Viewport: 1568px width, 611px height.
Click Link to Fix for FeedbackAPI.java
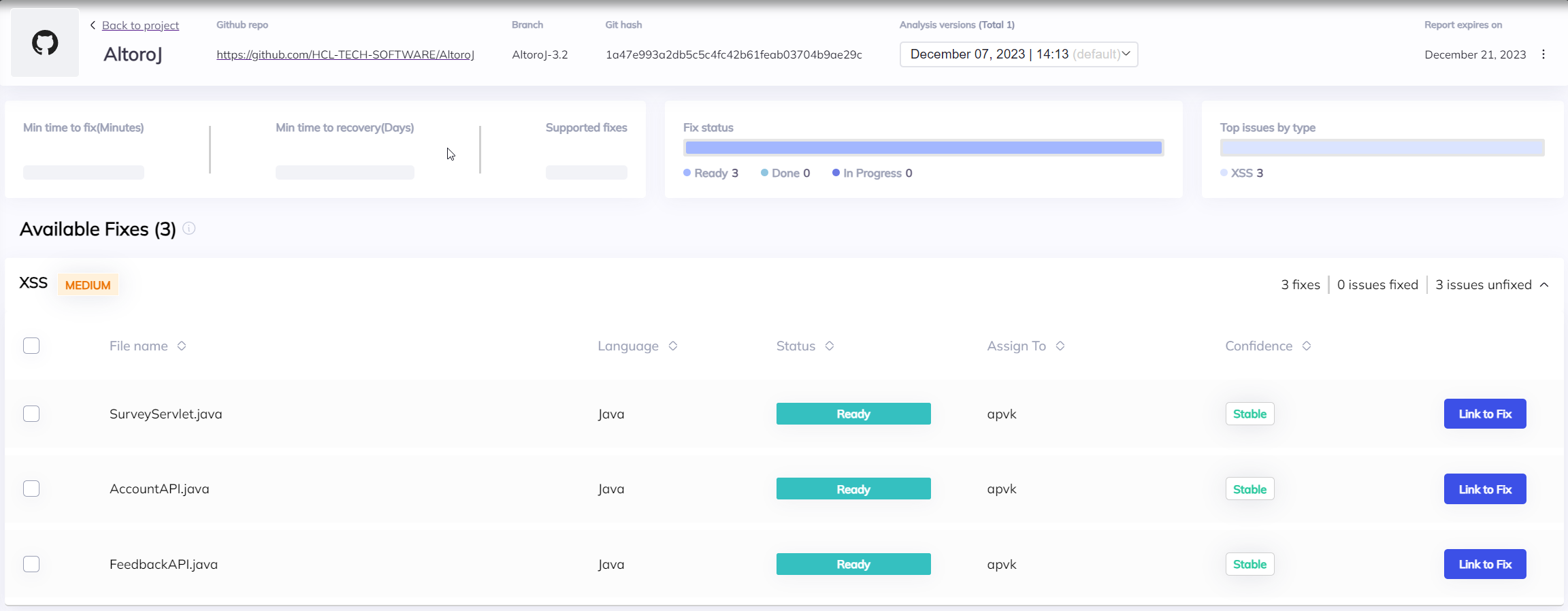(x=1484, y=564)
